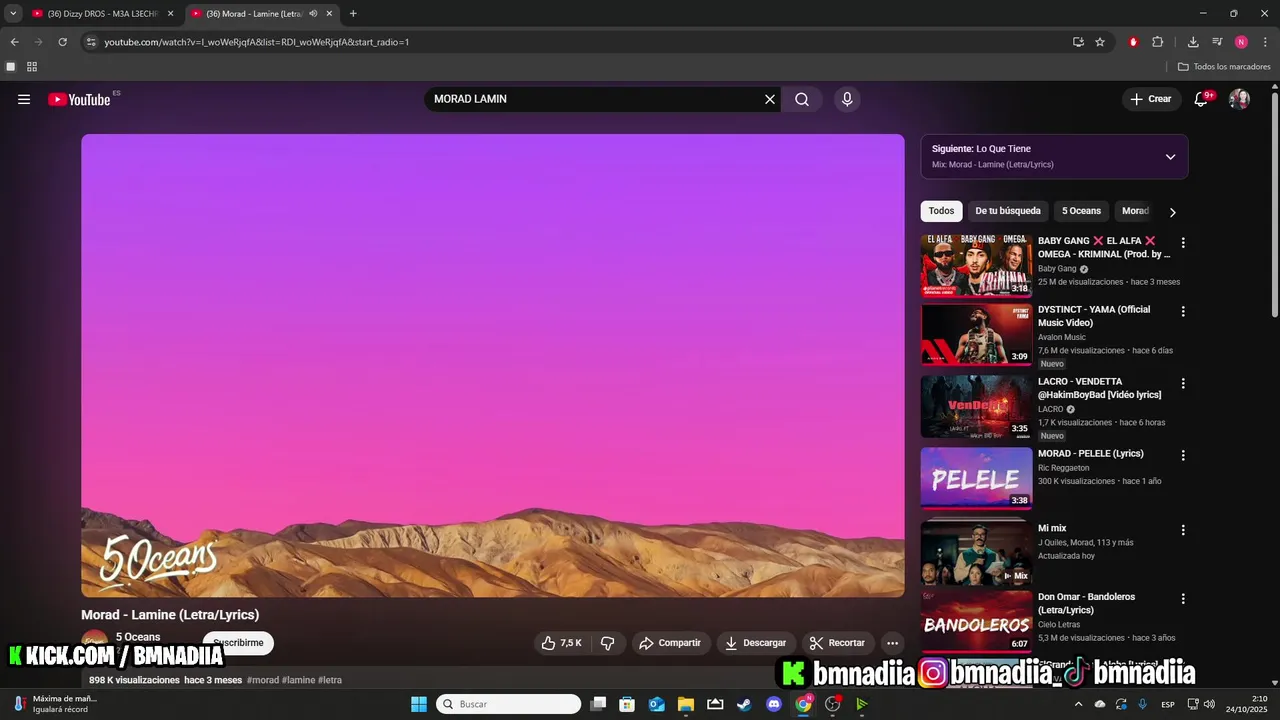The height and width of the screenshot is (720, 1280).
Task: Open Don Omar - Bandoleros title link
Action: [x=1087, y=603]
